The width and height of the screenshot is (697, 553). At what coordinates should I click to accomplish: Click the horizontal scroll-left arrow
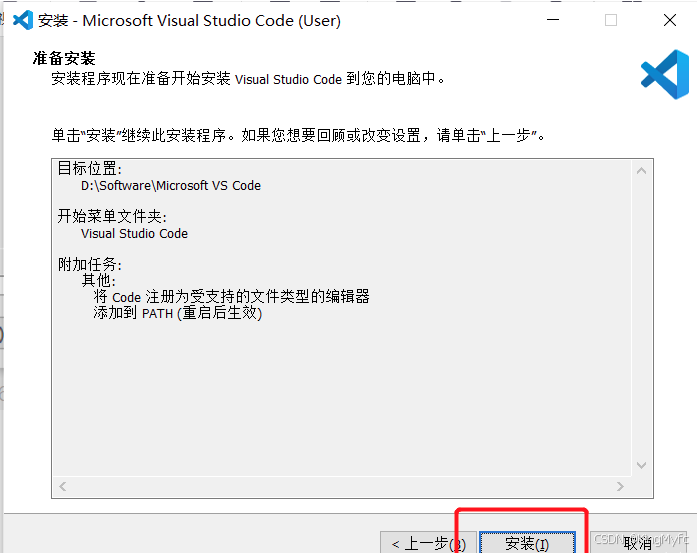pos(63,487)
